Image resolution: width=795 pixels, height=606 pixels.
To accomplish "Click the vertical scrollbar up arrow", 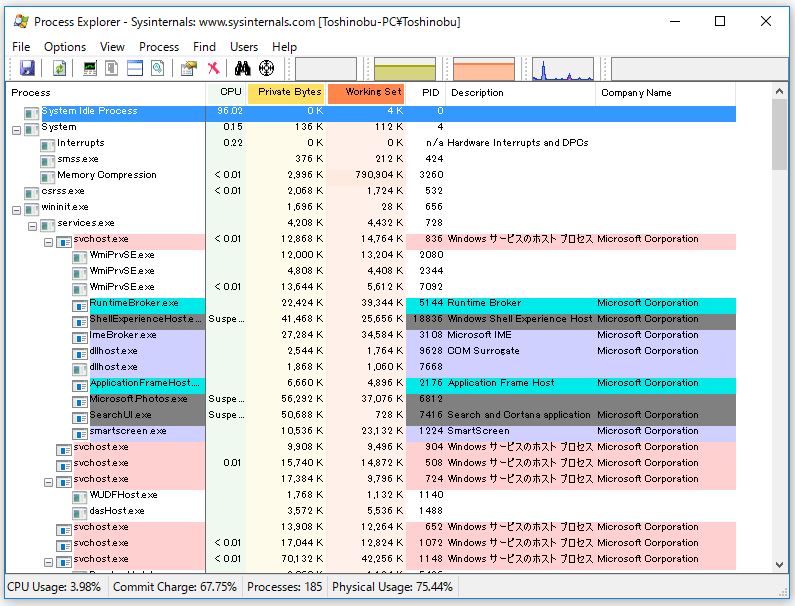I will [779, 92].
